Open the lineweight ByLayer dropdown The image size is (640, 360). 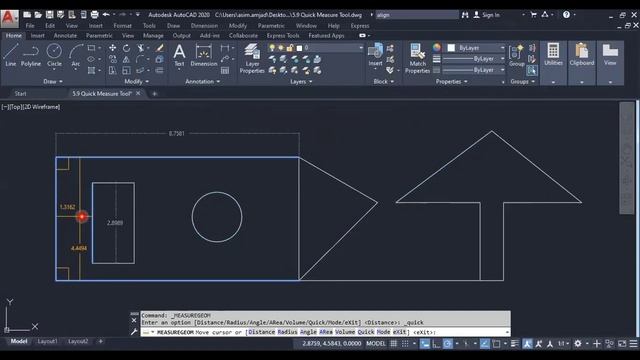tap(474, 59)
